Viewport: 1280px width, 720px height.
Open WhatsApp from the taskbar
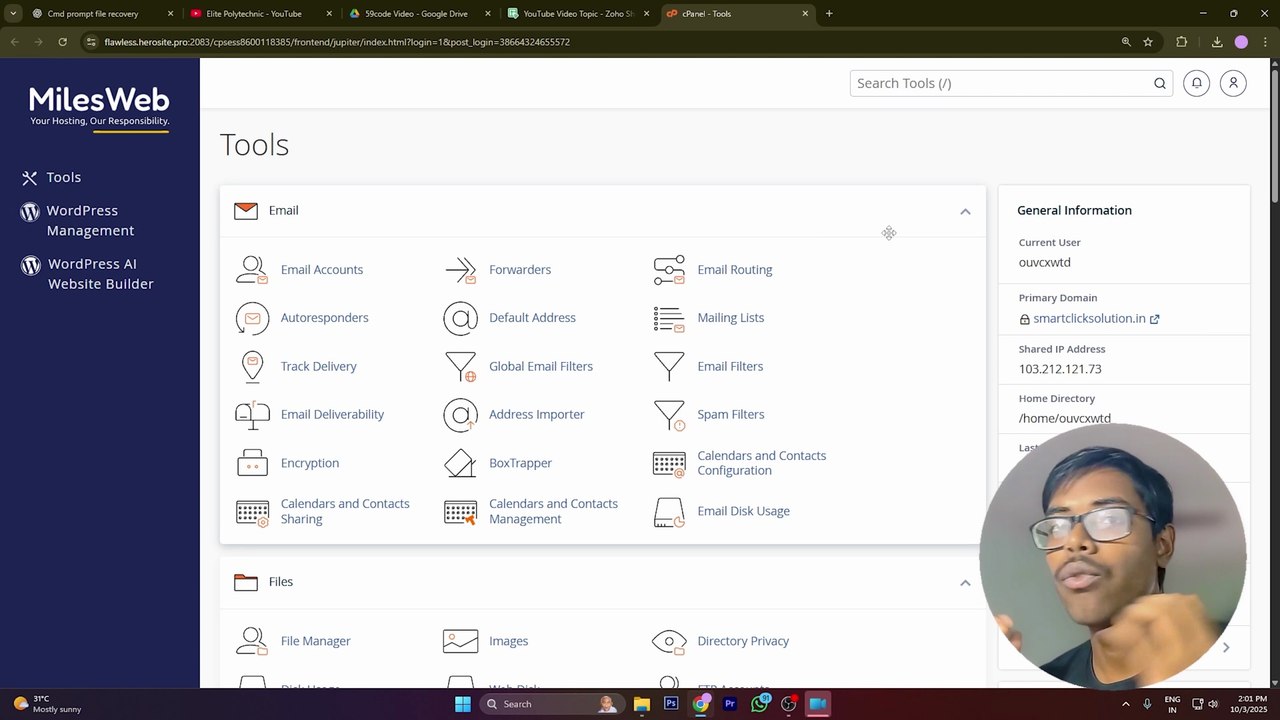pos(760,704)
